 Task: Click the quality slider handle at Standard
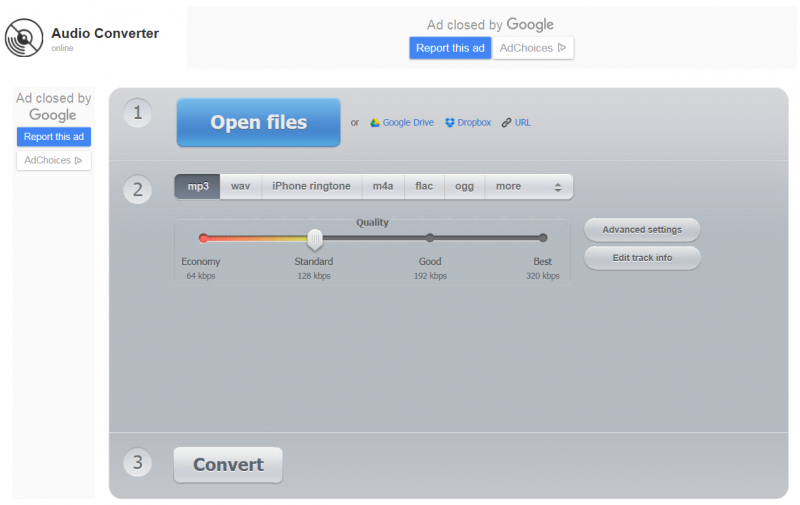315,239
